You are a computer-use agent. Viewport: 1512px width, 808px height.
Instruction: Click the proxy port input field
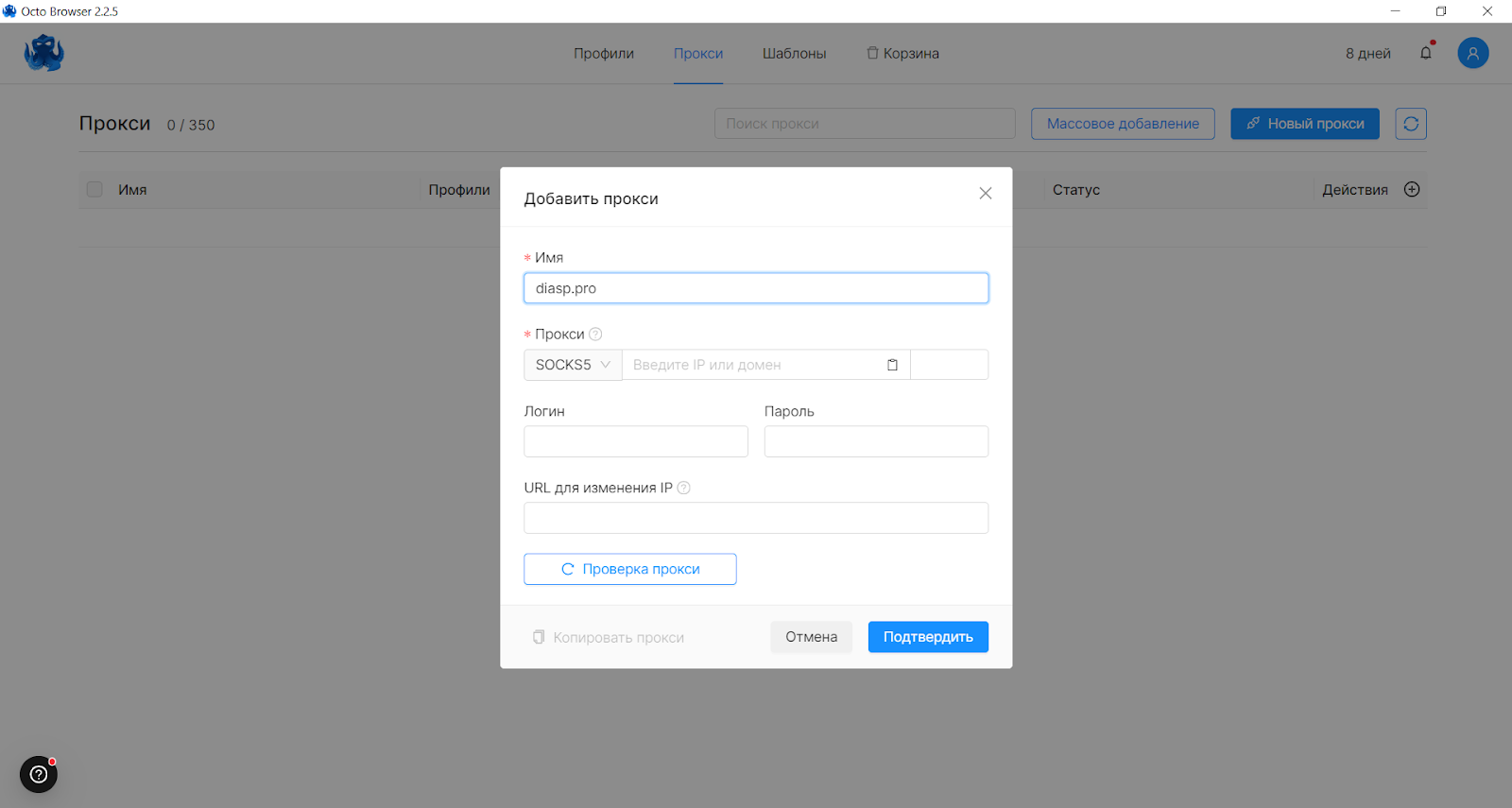click(950, 365)
